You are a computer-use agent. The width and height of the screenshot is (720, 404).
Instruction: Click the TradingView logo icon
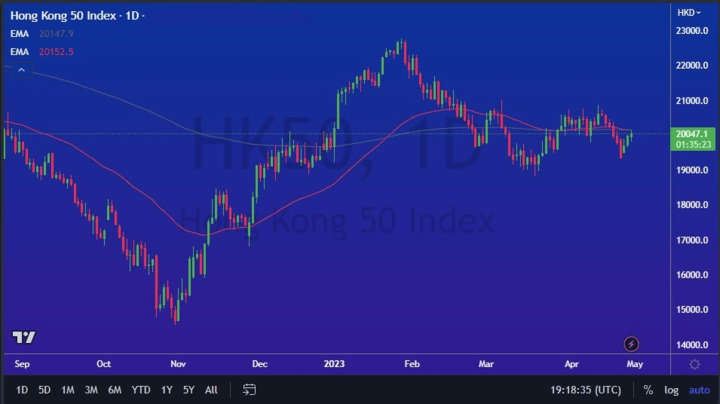[x=24, y=337]
